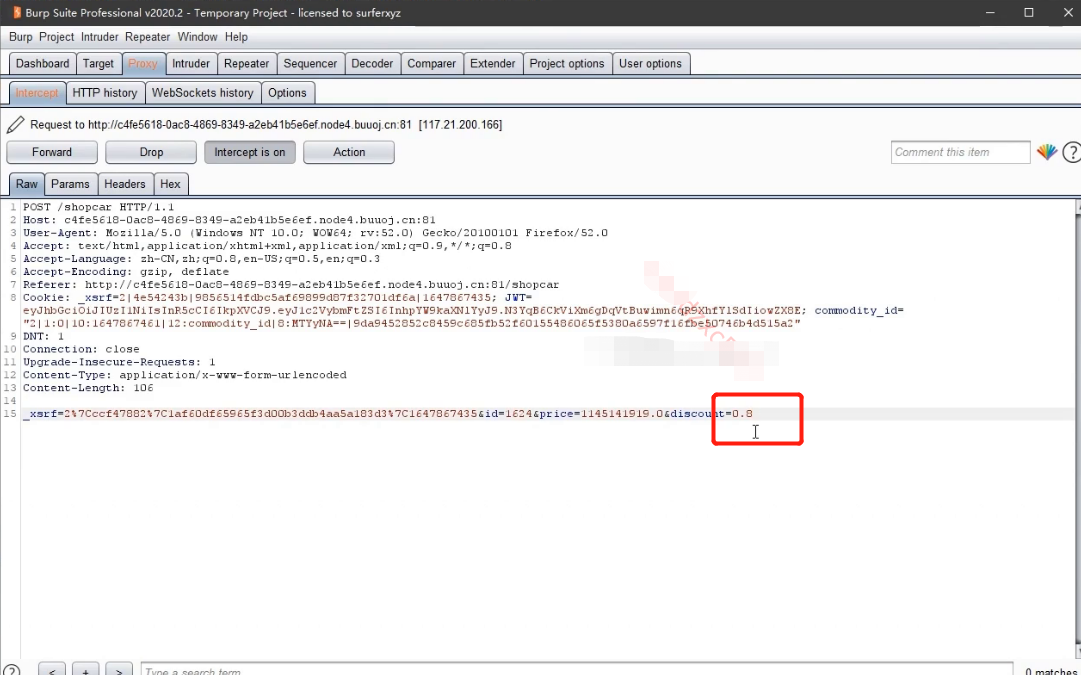Open the Help menu
Viewport: 1081px width, 675px height.
click(236, 37)
